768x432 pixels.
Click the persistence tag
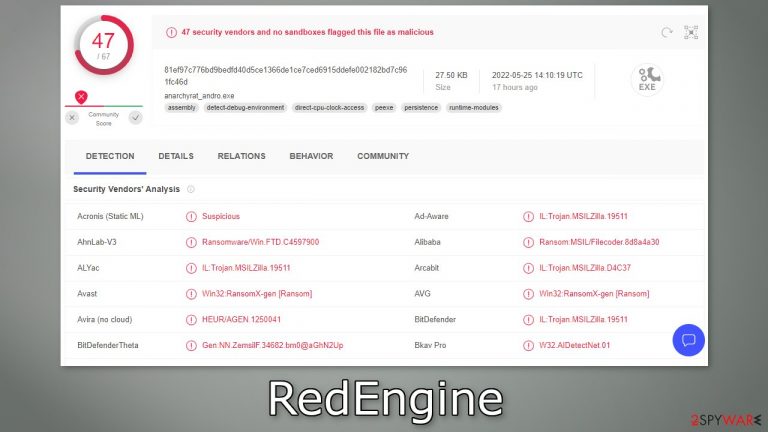[x=421, y=108]
